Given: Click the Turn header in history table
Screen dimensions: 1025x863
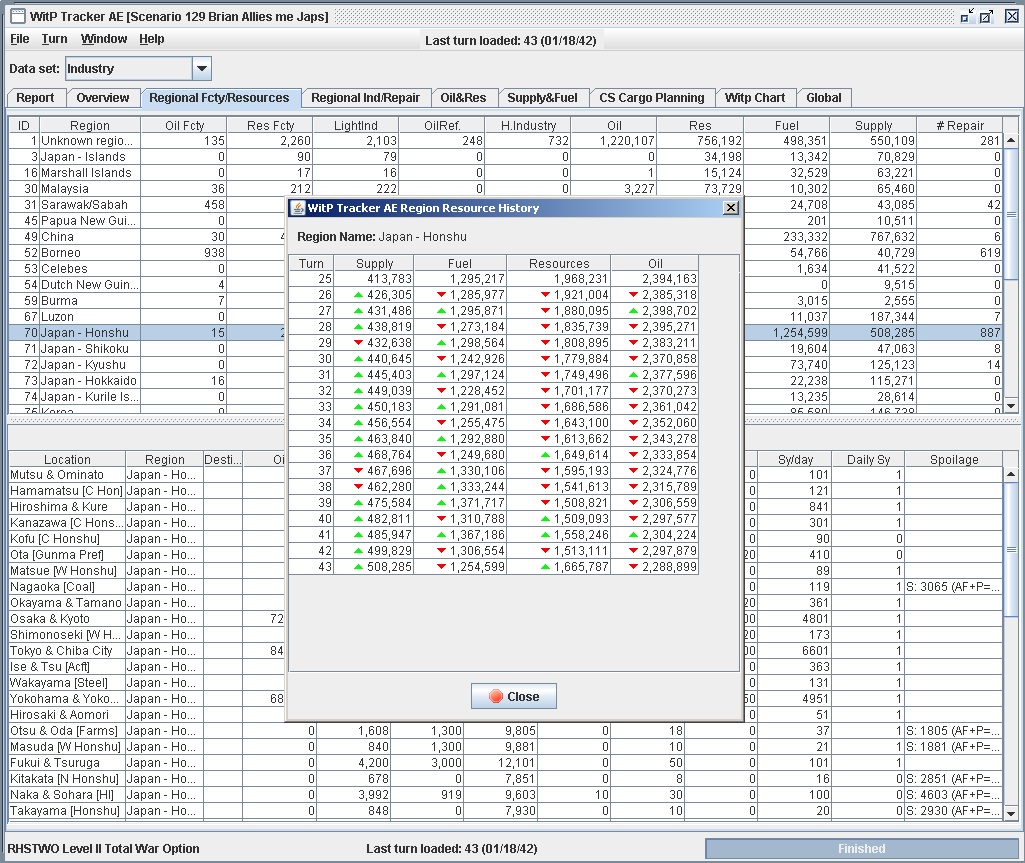Looking at the screenshot, I should (x=311, y=263).
